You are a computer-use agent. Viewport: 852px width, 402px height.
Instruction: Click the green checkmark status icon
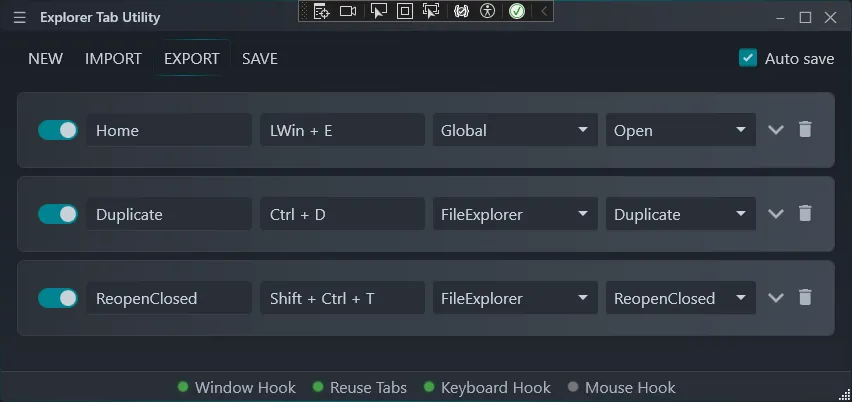(517, 11)
